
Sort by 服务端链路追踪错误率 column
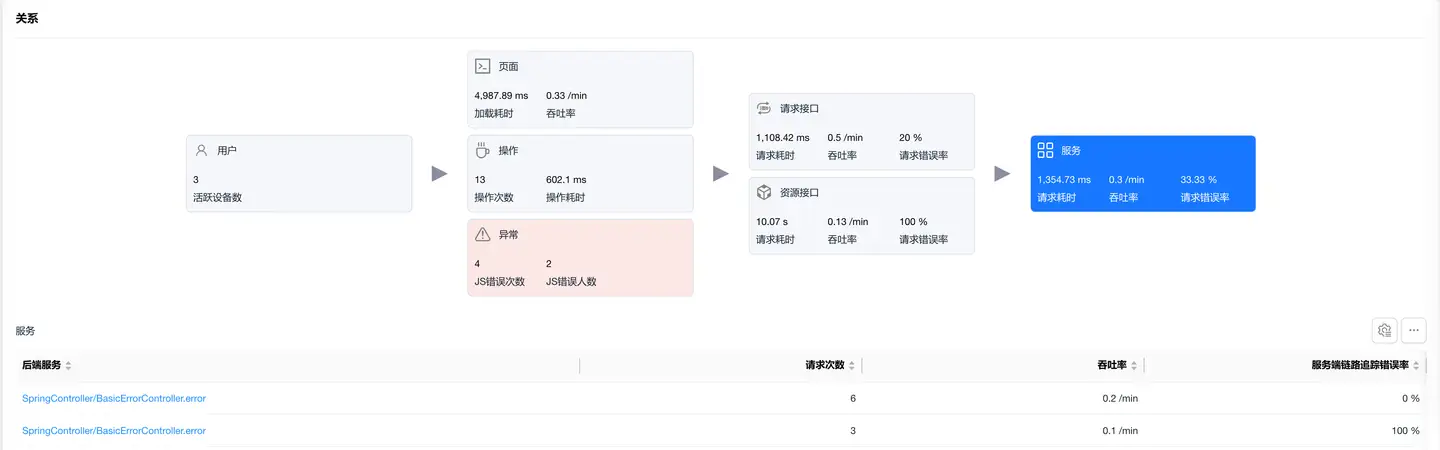coord(1416,366)
